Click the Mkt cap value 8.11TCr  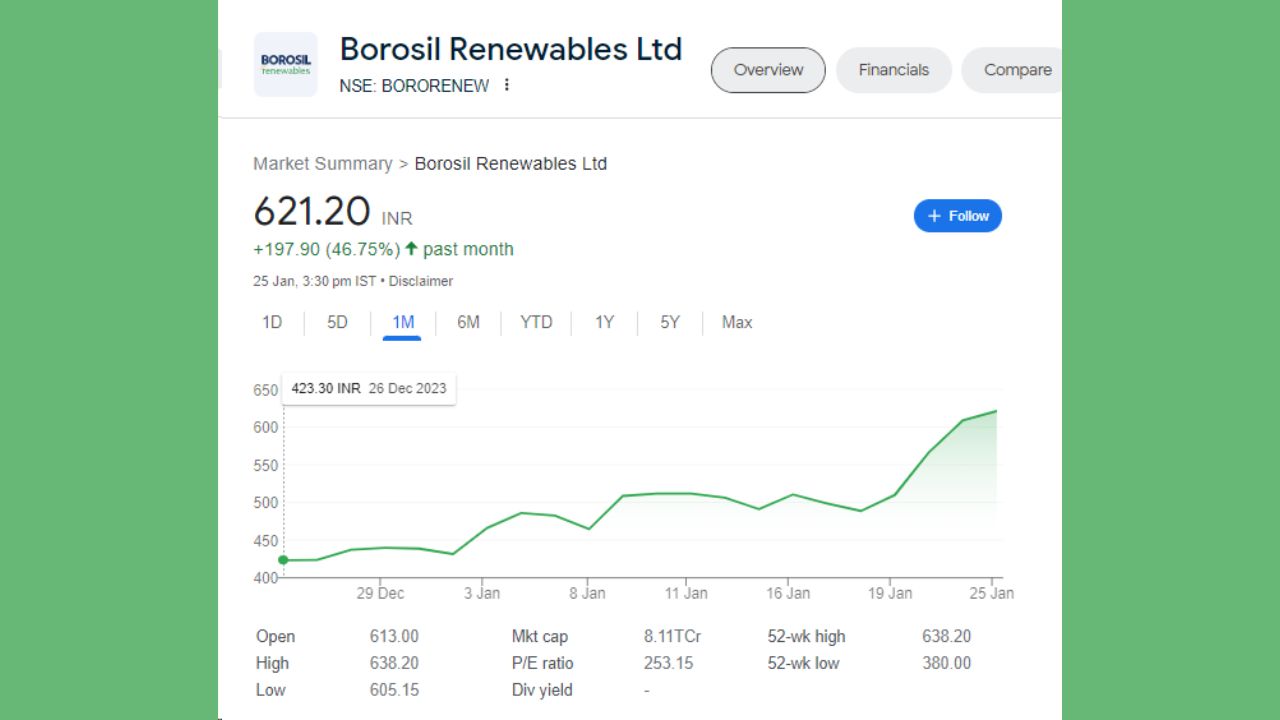pos(672,636)
